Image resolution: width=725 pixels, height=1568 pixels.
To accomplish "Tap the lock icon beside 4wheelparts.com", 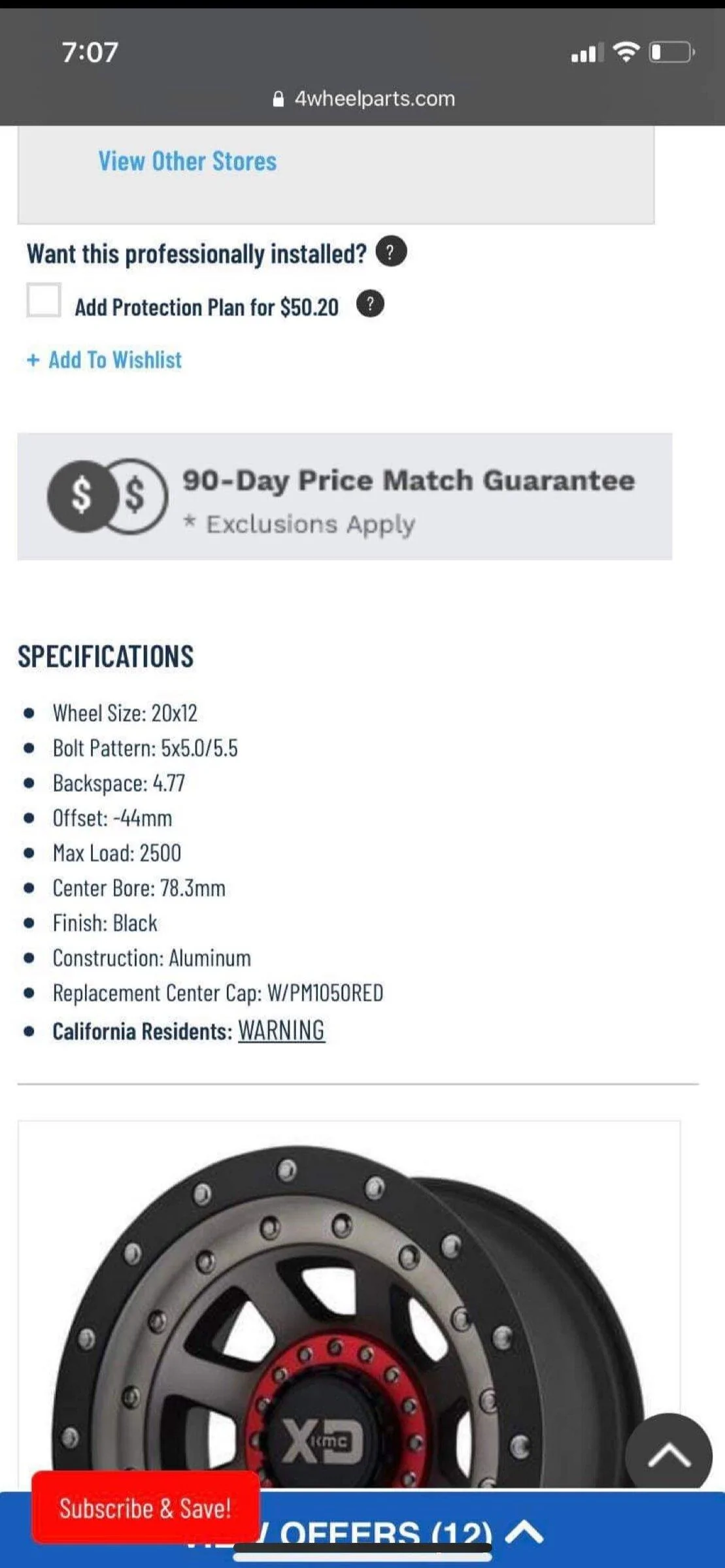I will pyautogui.click(x=278, y=99).
